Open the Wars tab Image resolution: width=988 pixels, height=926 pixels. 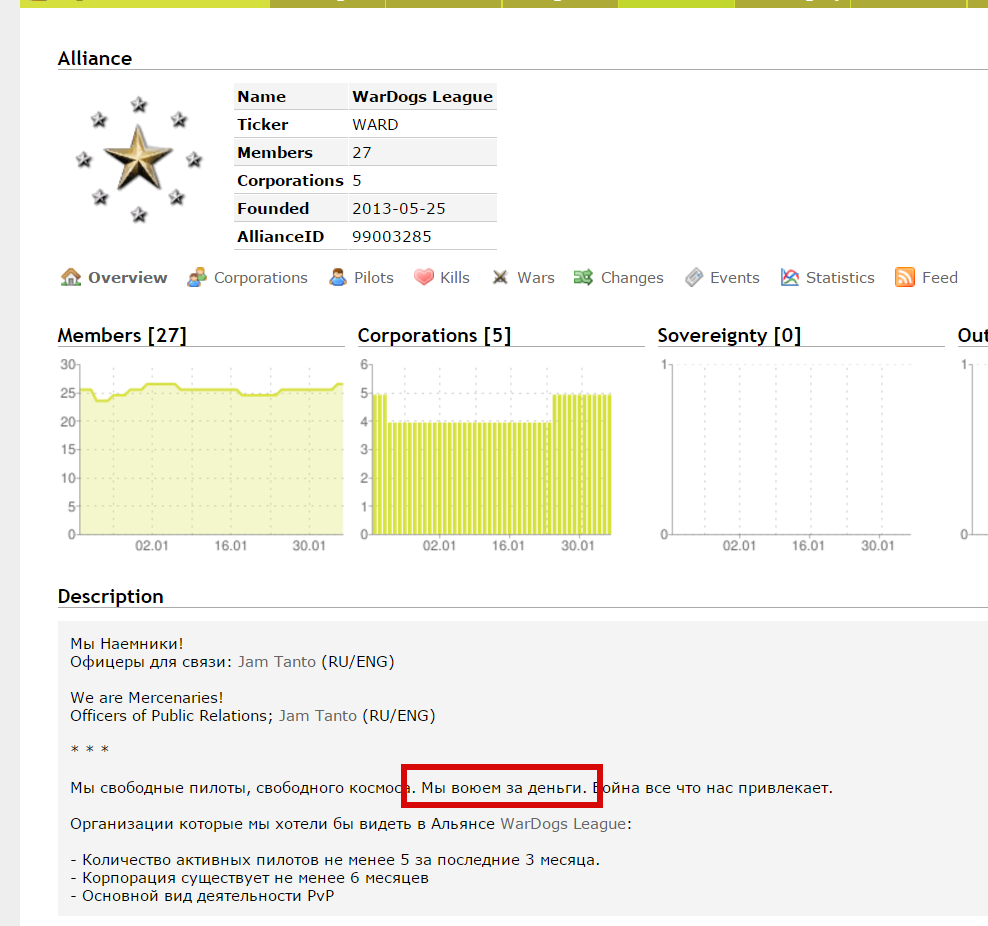(x=536, y=278)
